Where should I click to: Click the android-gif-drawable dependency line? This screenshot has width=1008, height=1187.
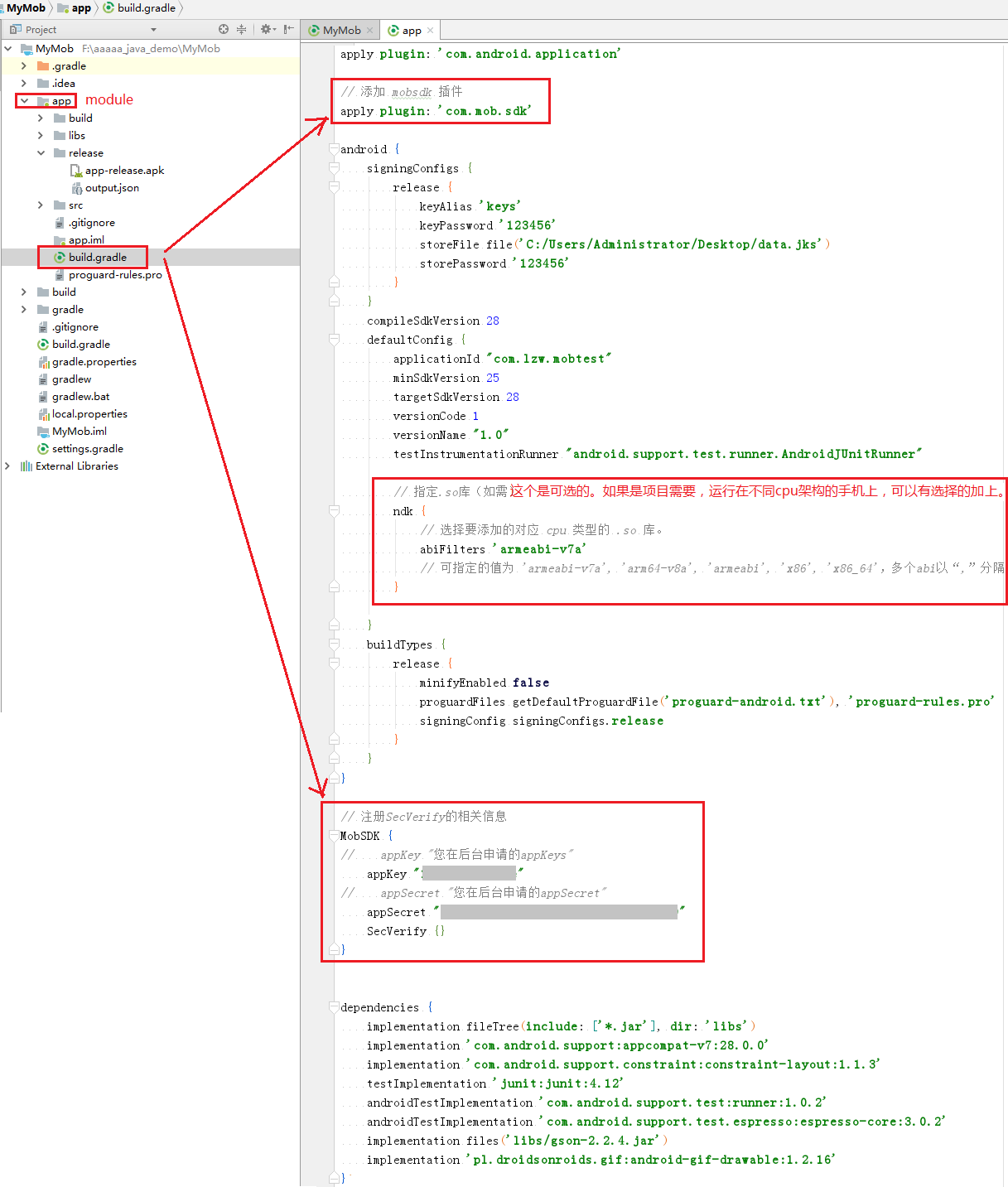pos(601,1160)
